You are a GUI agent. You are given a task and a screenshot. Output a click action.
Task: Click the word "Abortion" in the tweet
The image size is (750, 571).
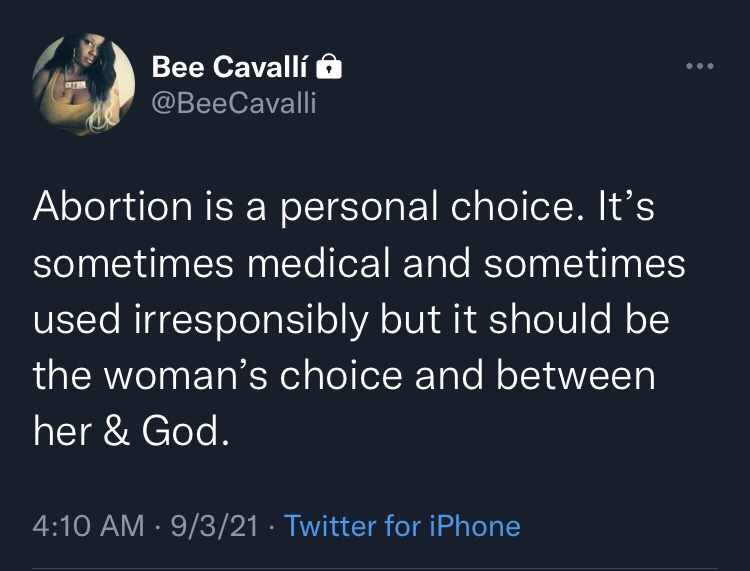pos(108,206)
